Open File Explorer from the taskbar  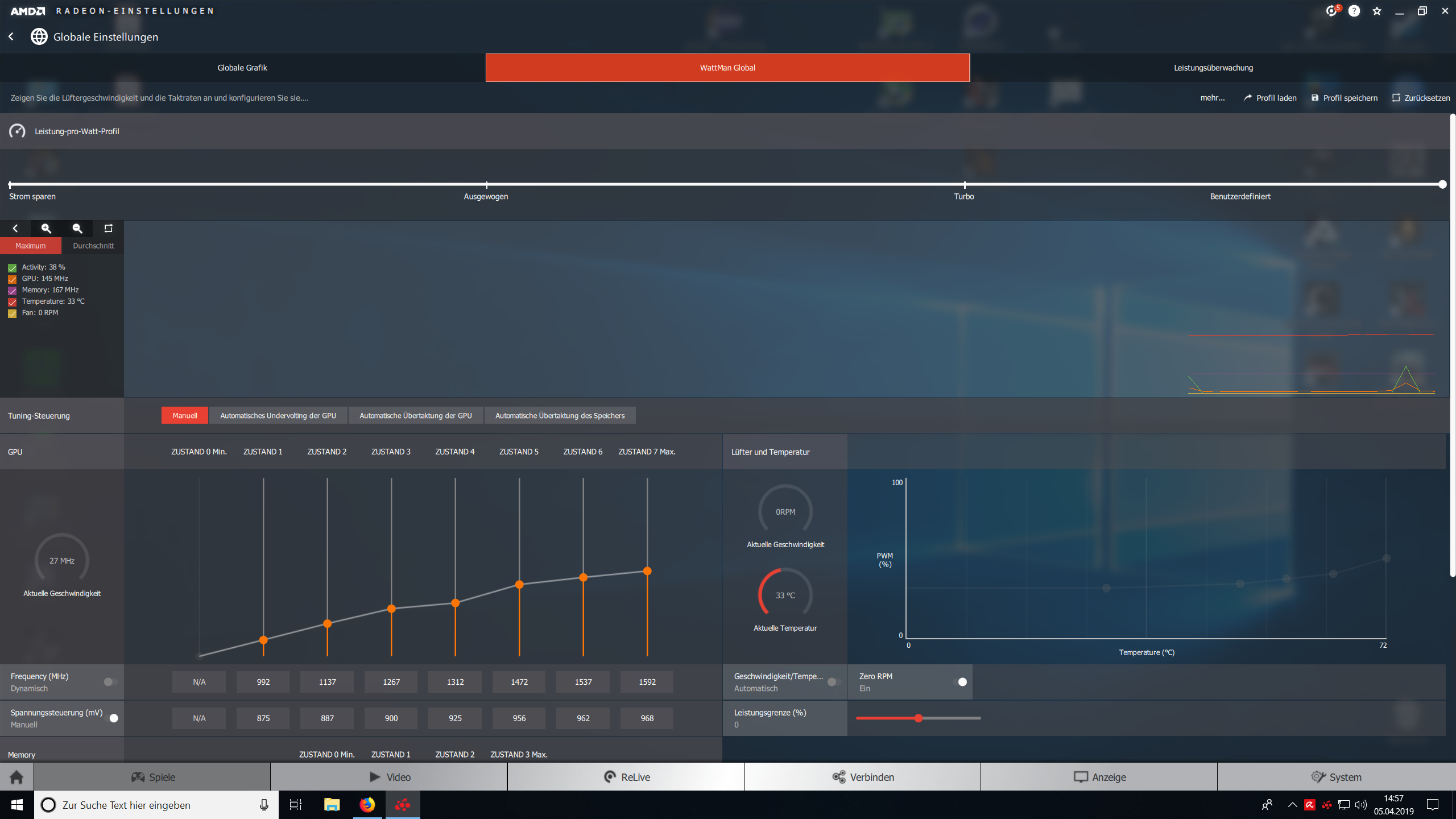332,805
